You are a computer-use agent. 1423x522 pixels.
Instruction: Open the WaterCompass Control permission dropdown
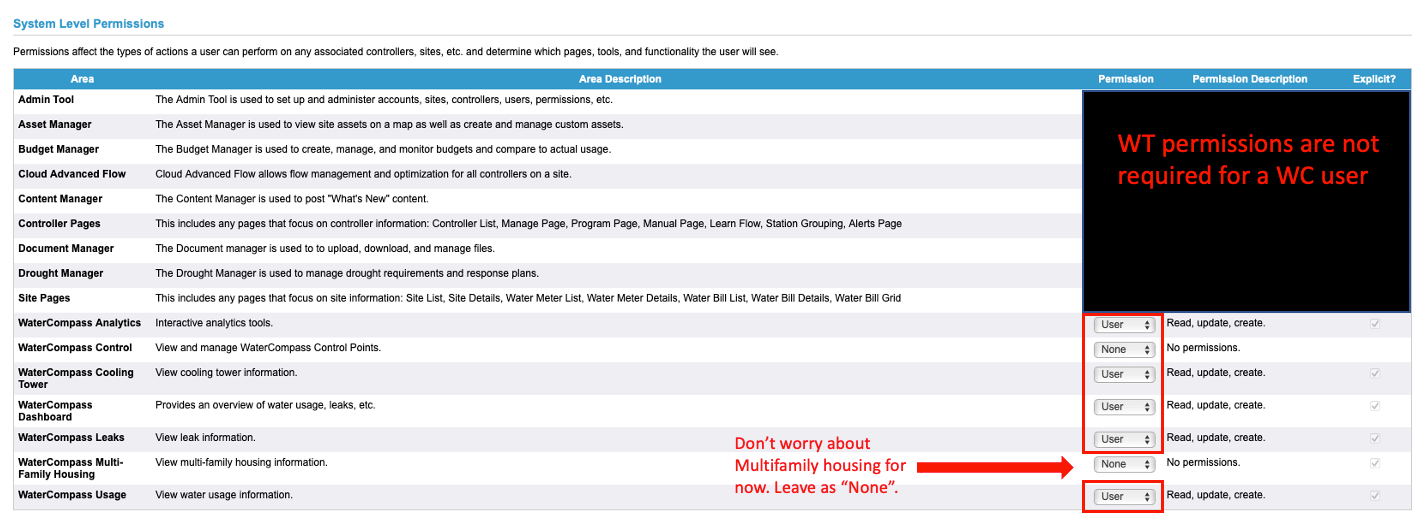(x=1124, y=350)
